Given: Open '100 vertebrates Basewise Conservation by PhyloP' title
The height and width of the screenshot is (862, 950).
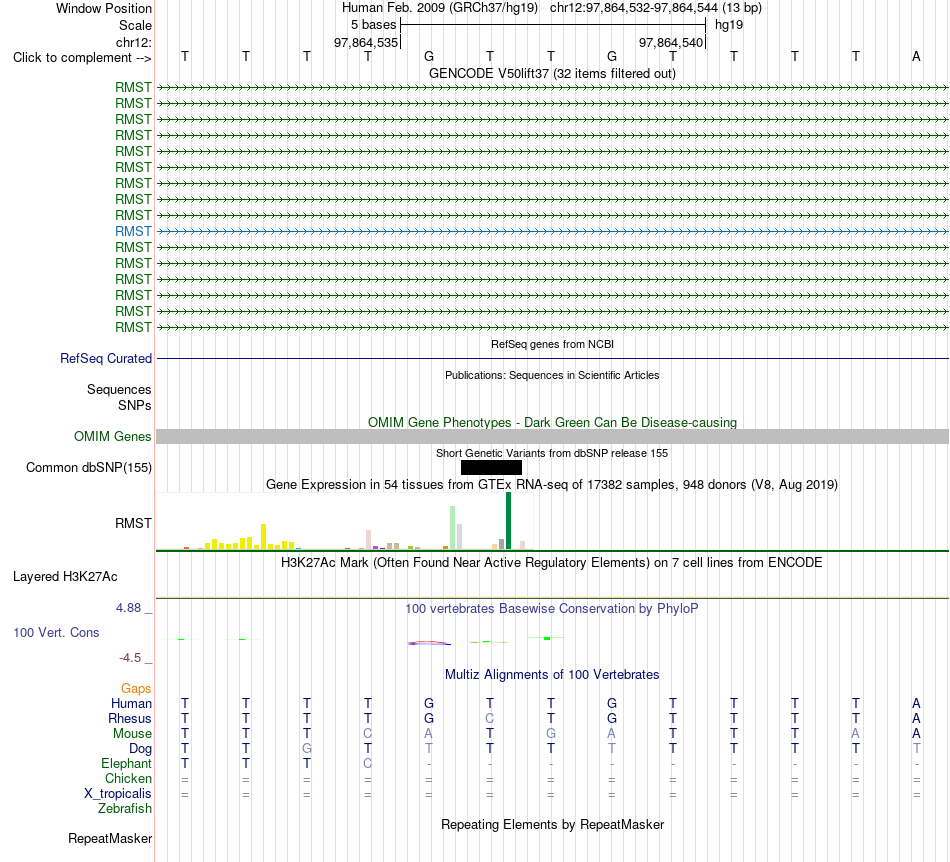Looking at the screenshot, I should 552,608.
